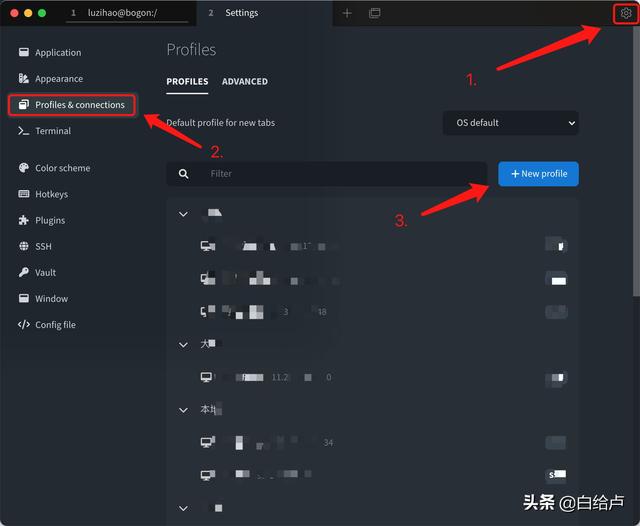640x526 pixels.
Task: Open Terminal settings page
Action: pos(53,131)
